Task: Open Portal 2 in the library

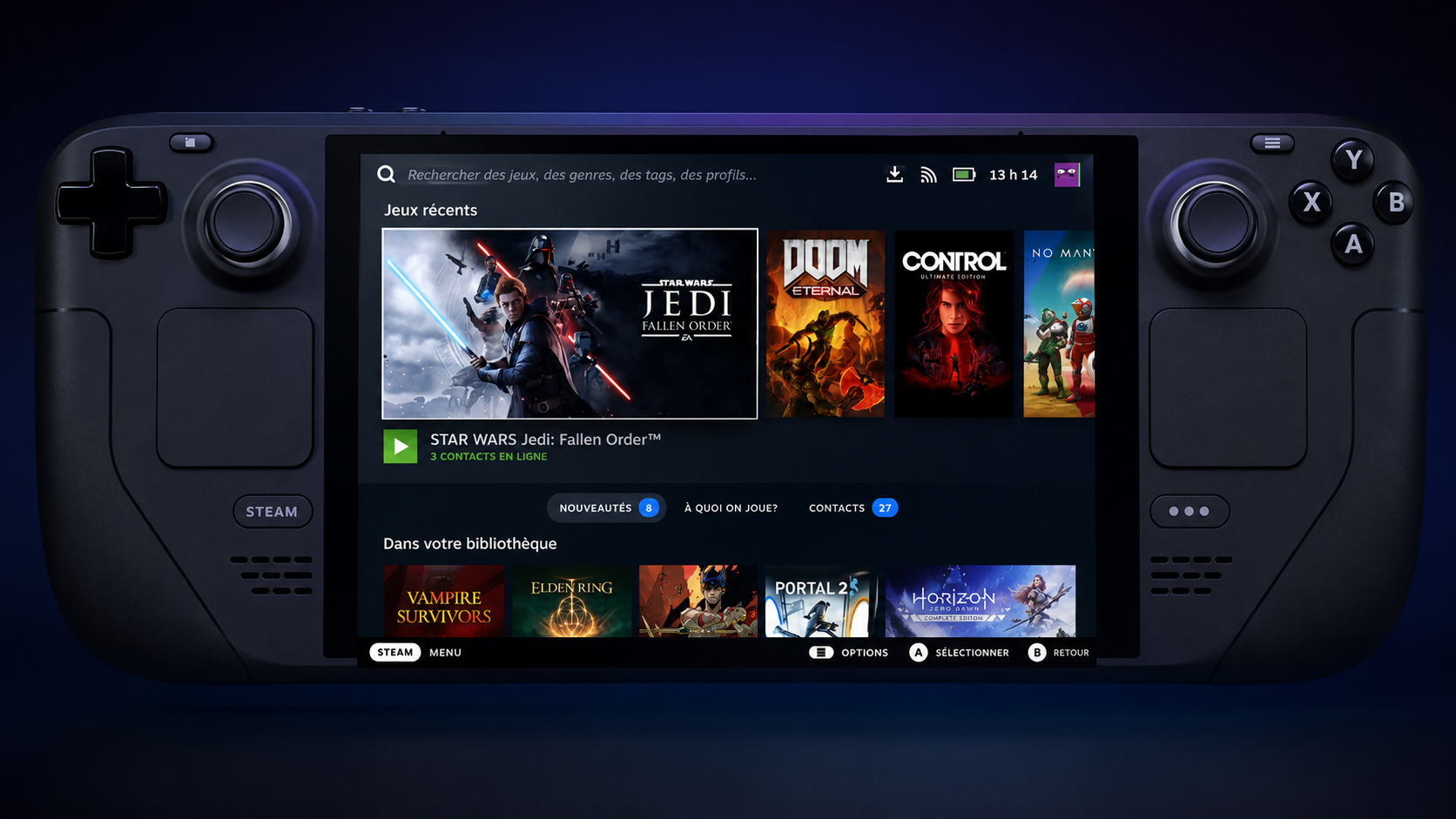Action: pyautogui.click(x=821, y=601)
